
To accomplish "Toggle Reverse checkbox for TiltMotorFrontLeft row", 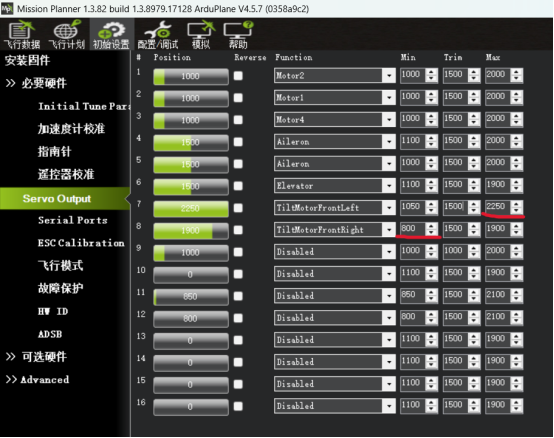I will pos(238,208).
